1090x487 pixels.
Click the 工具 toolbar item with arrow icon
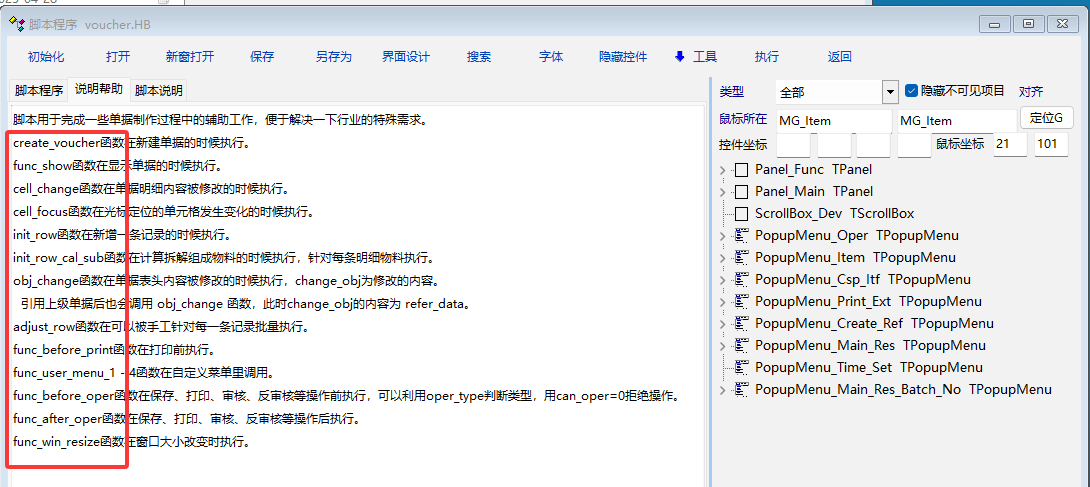(696, 57)
